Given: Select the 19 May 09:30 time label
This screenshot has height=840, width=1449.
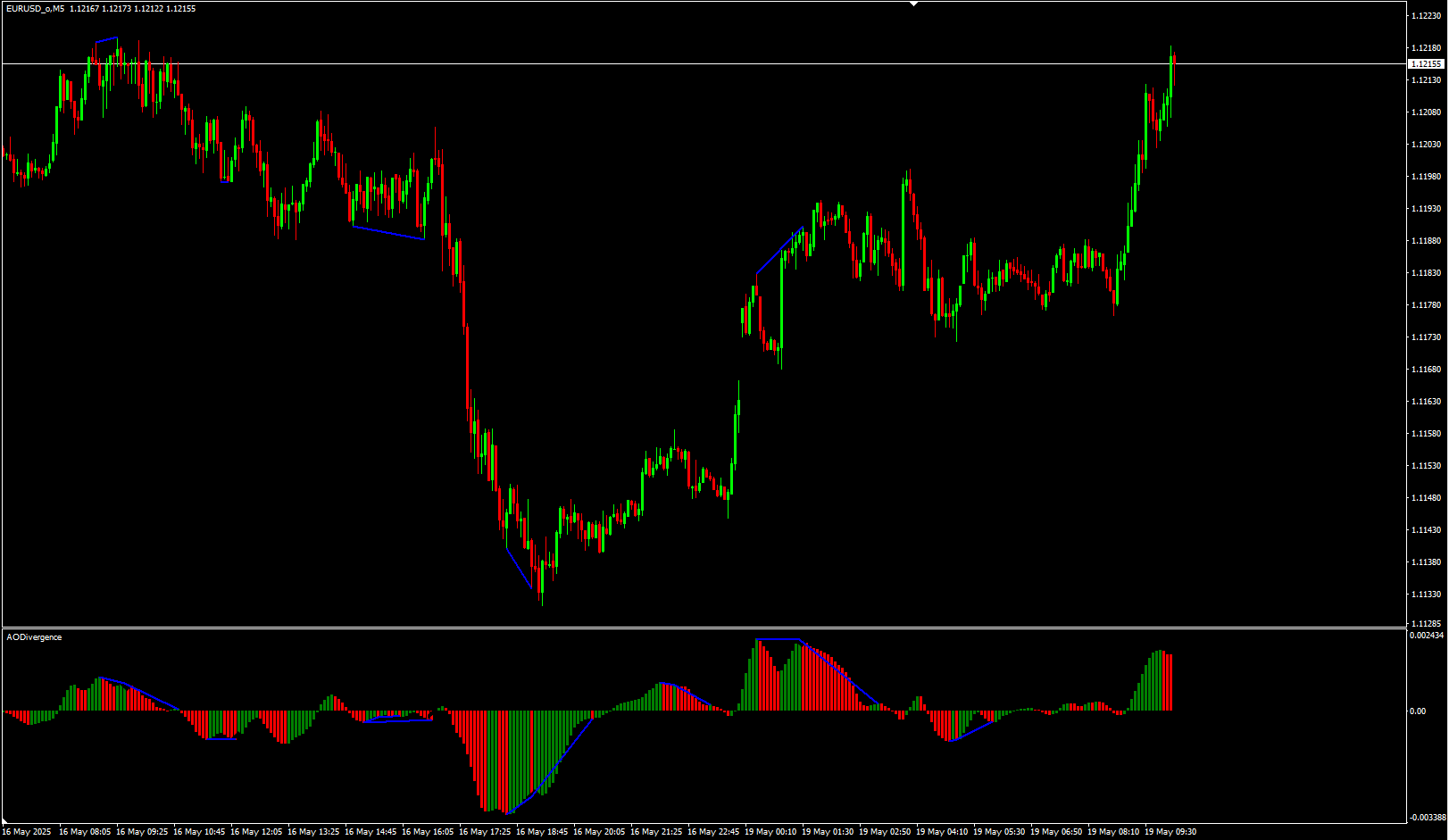Looking at the screenshot, I should 1170,832.
